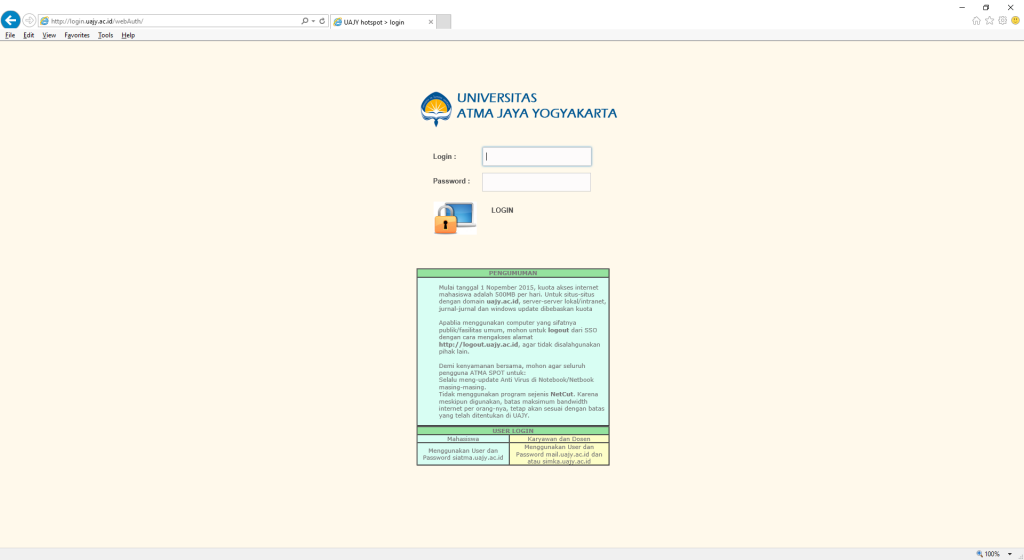Open the Help menu

[128, 35]
